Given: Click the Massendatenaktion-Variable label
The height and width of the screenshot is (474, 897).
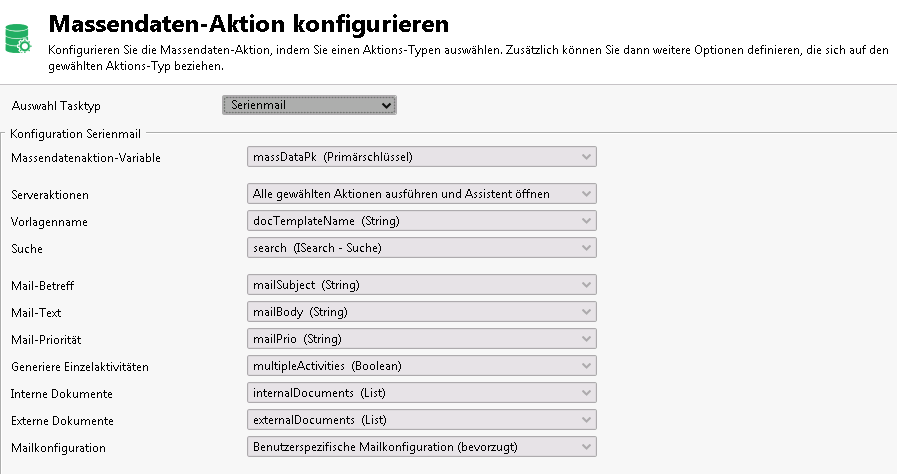Looking at the screenshot, I should (85, 158).
